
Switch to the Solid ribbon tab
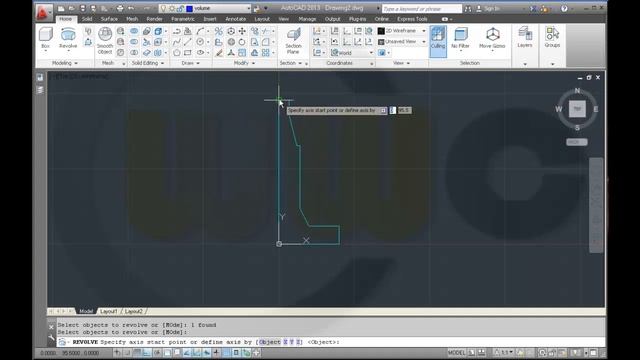pyautogui.click(x=87, y=19)
